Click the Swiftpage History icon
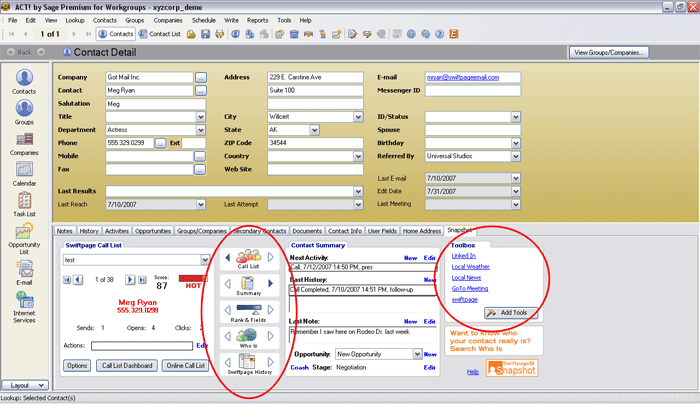The width and height of the screenshot is (700, 404). click(247, 361)
